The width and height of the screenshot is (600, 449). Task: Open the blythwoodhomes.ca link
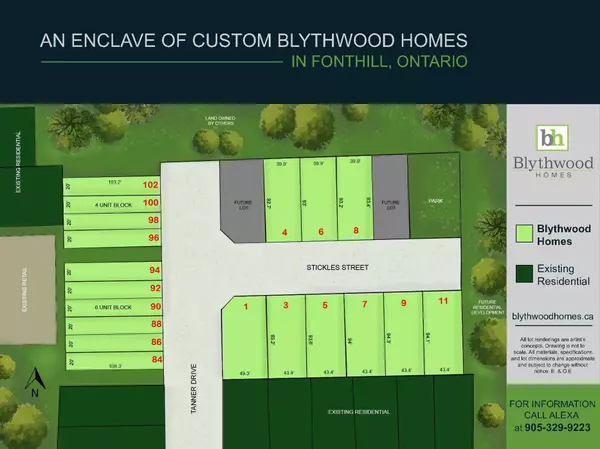(x=553, y=317)
